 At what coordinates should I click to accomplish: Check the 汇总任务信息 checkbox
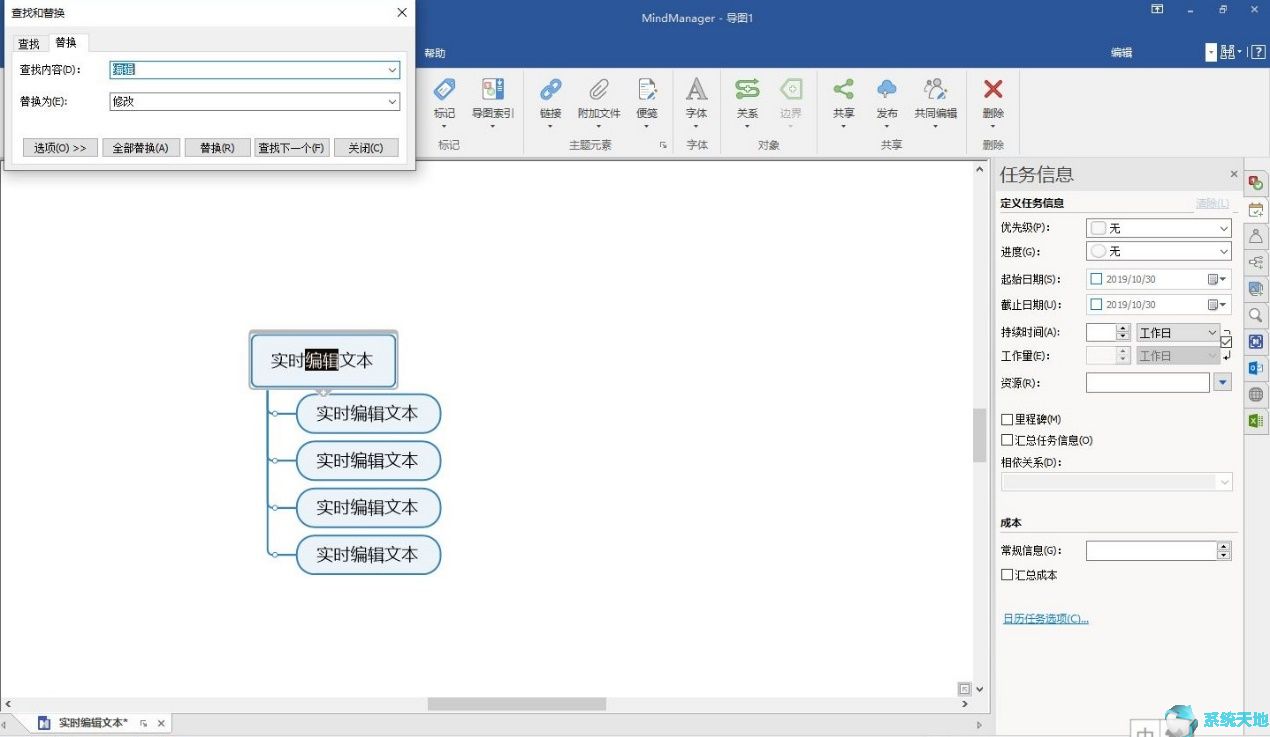[x=1007, y=440]
